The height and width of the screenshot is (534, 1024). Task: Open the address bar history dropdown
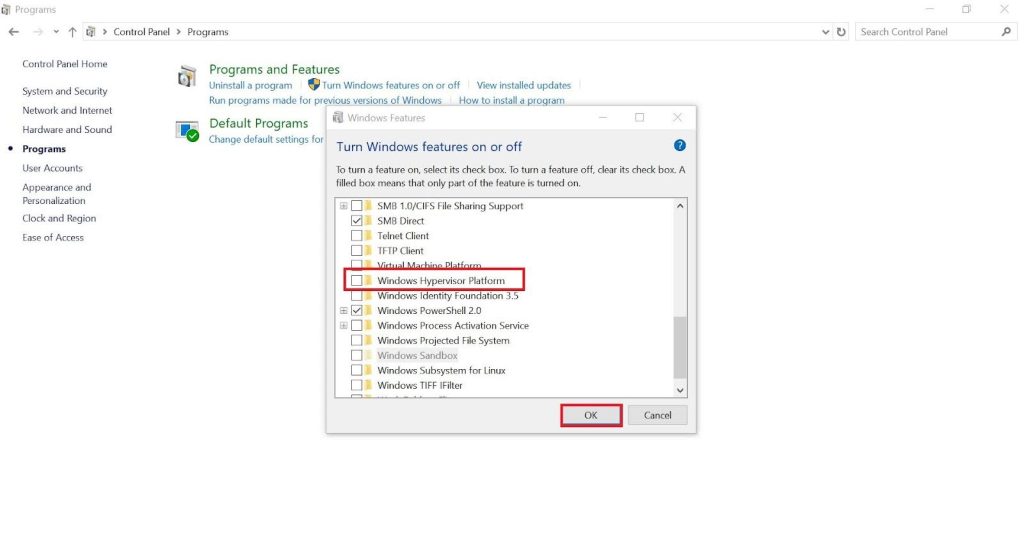click(x=825, y=31)
